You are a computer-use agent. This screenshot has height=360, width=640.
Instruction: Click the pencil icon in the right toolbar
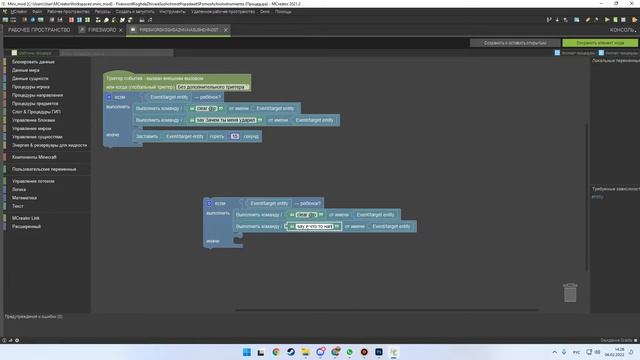point(588,20)
